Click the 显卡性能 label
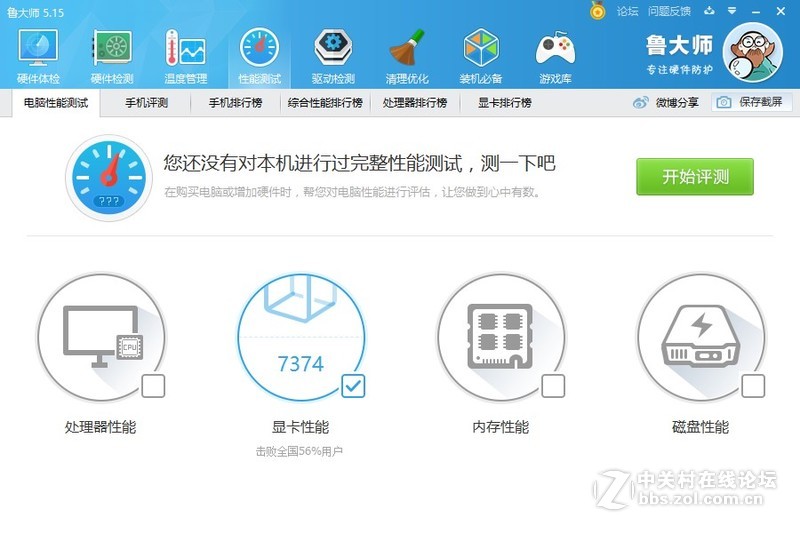This screenshot has width=800, height=533. point(301,427)
